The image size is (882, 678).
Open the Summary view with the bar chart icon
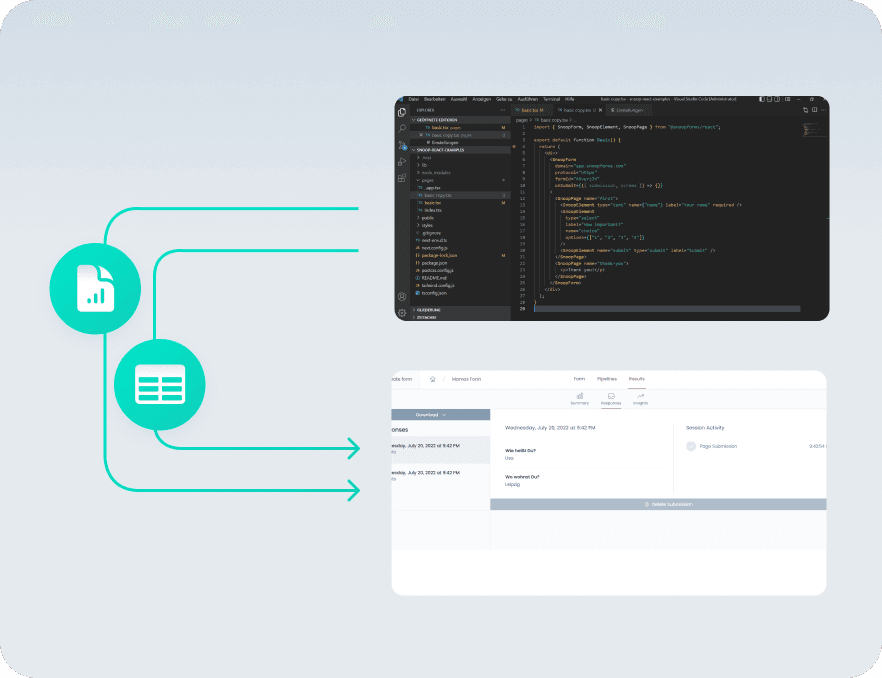click(x=579, y=399)
